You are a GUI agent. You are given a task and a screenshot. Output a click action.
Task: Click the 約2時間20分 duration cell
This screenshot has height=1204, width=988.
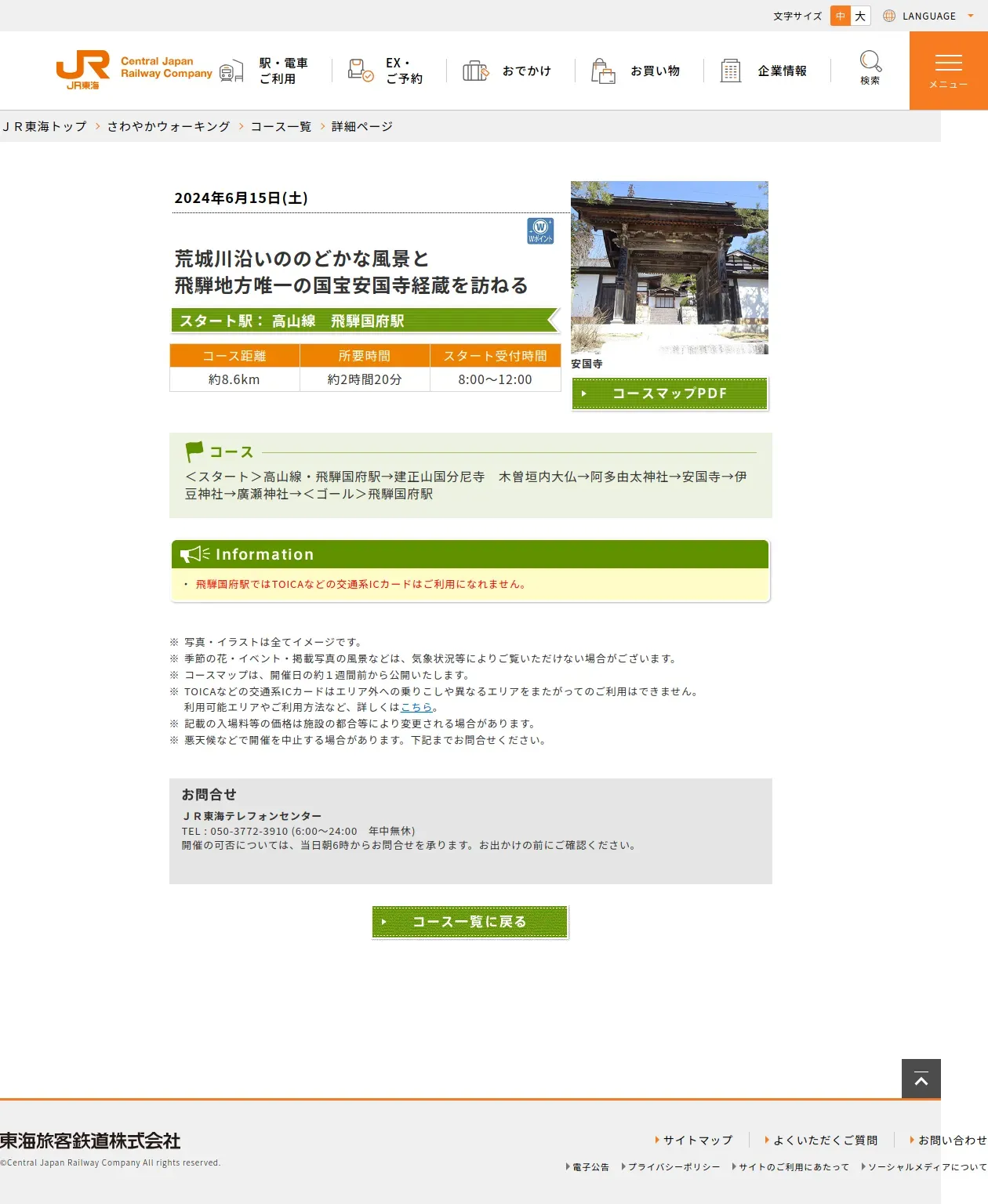[x=365, y=379]
